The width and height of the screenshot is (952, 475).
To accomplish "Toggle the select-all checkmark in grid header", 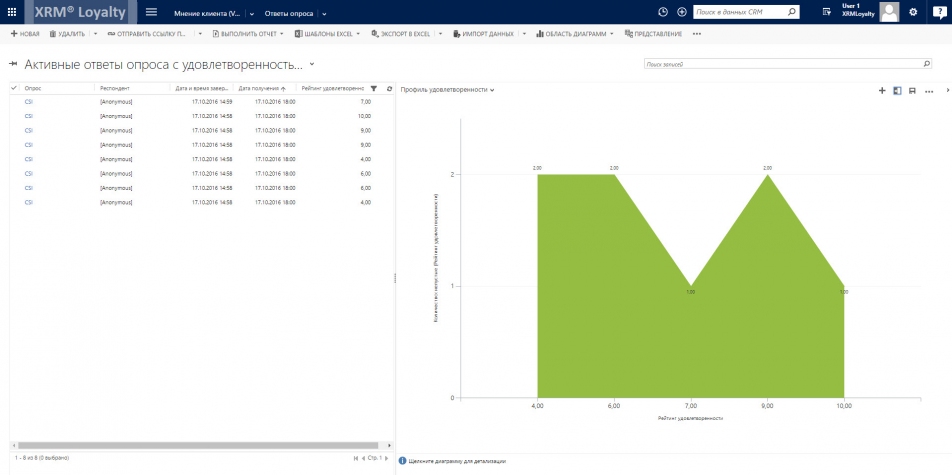I will pyautogui.click(x=14, y=88).
